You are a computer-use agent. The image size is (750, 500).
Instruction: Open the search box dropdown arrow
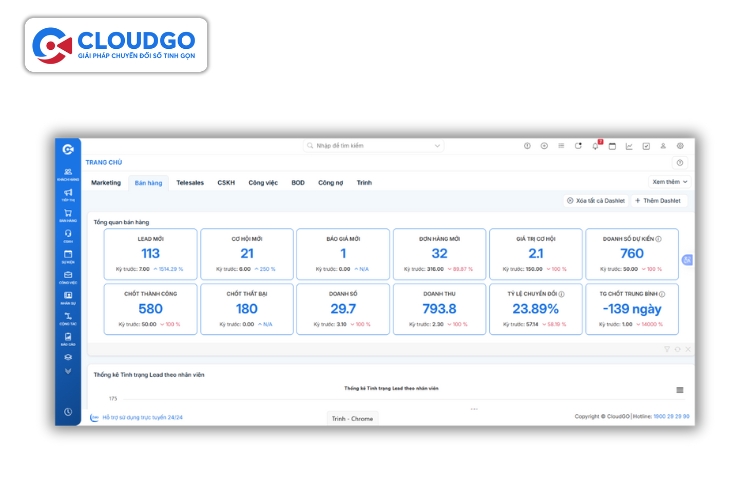click(x=437, y=146)
